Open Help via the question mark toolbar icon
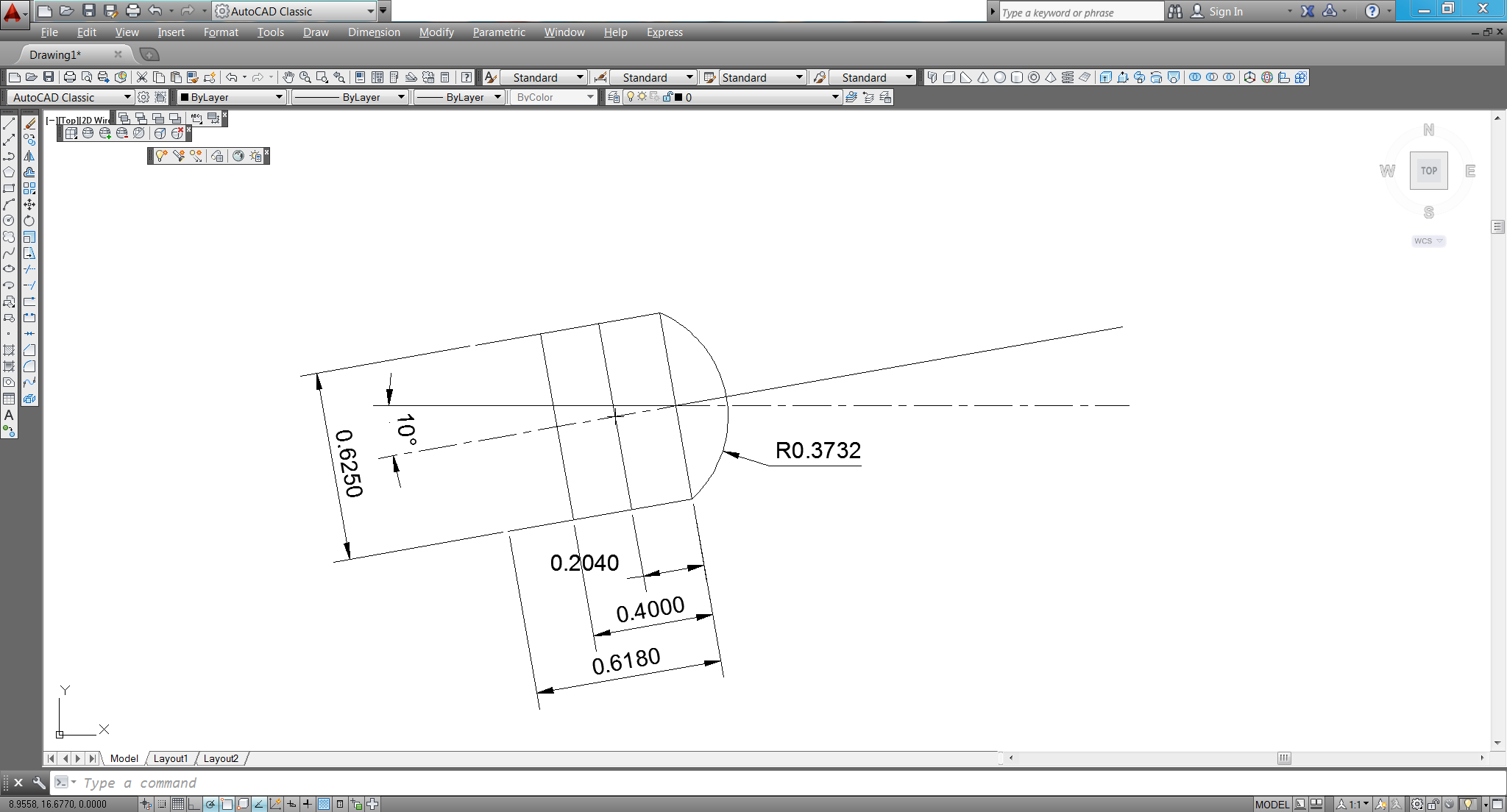 (467, 77)
